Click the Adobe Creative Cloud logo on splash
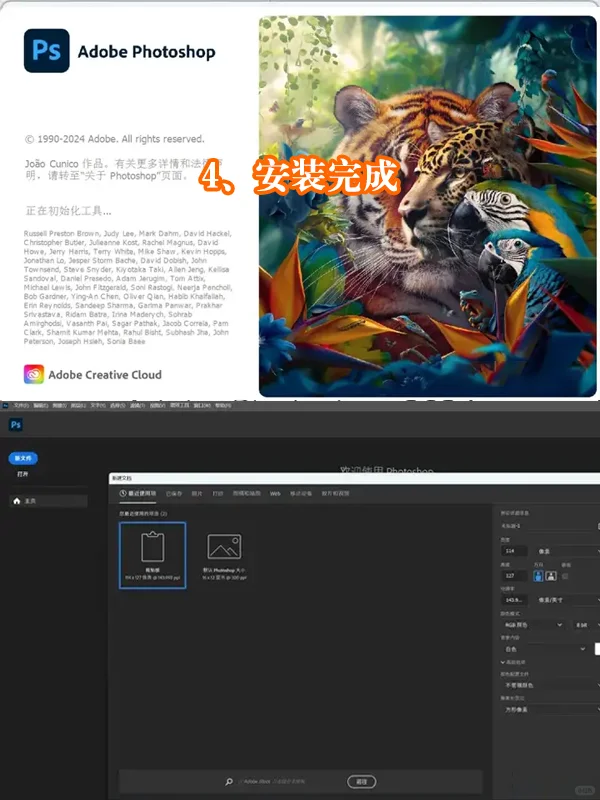 [x=34, y=374]
